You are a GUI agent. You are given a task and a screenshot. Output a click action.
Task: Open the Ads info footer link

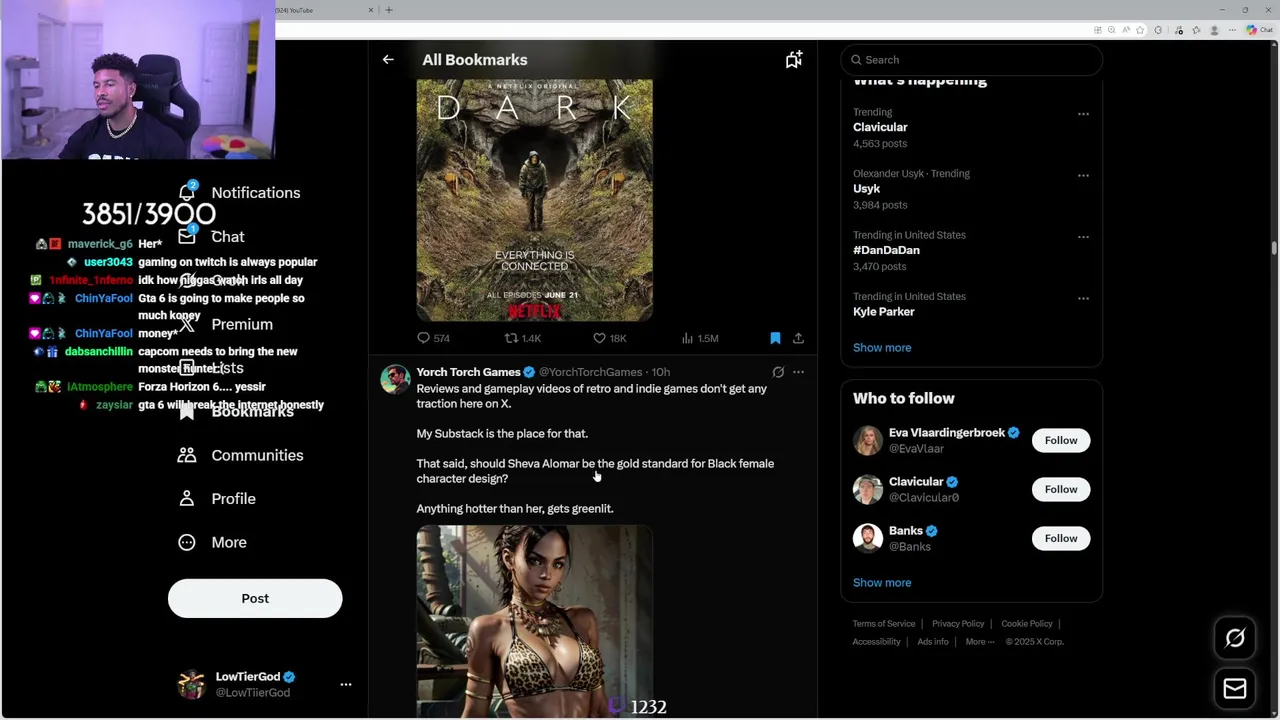coord(933,642)
